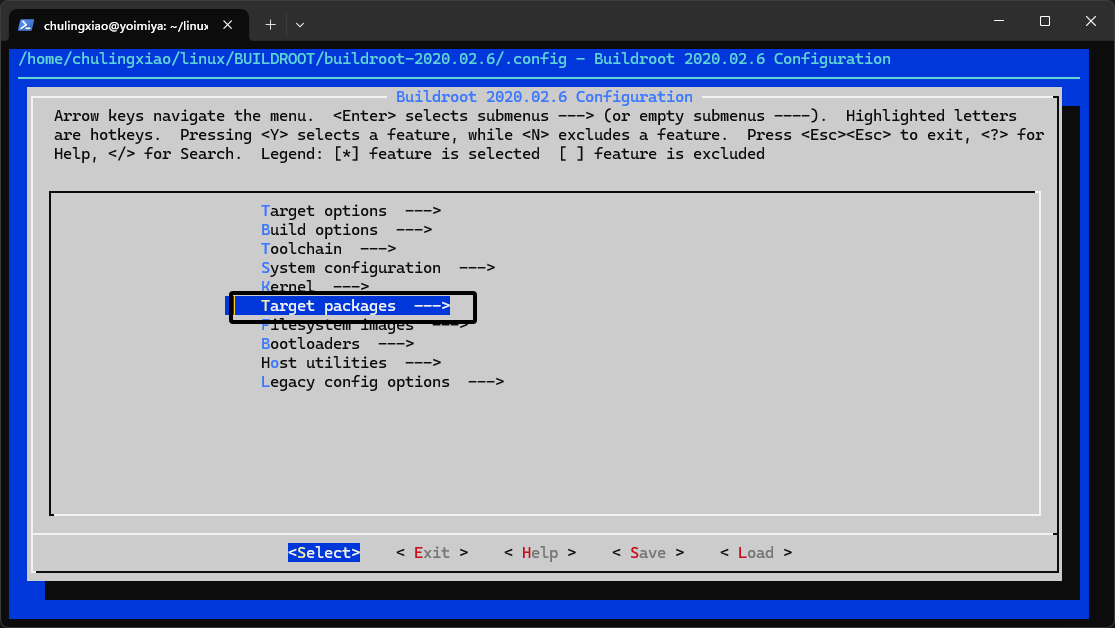The width and height of the screenshot is (1115, 628).
Task: Click the Buildroot 2020.02.6 Configuration dialog title
Action: [x=544, y=97]
